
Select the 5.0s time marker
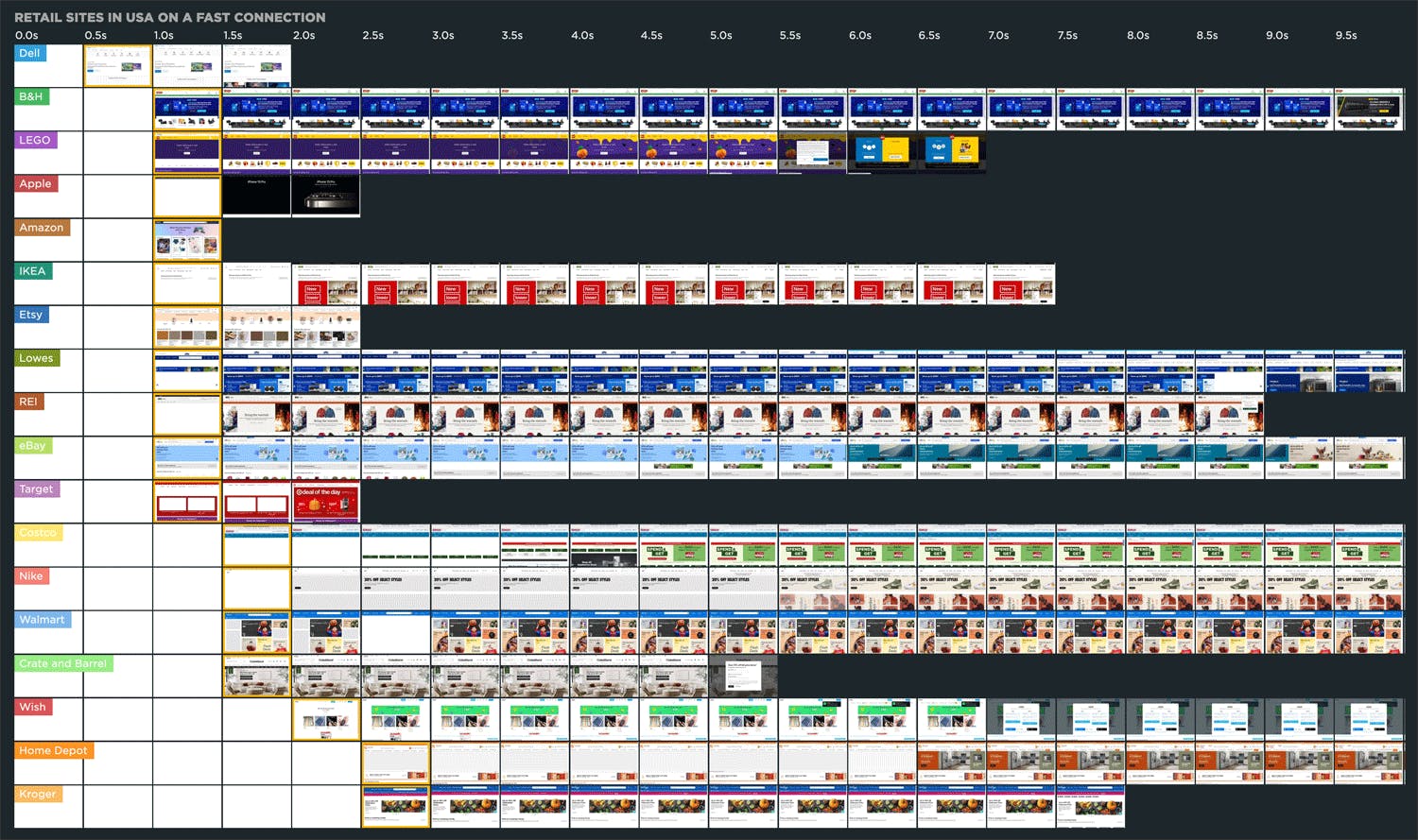pos(720,36)
